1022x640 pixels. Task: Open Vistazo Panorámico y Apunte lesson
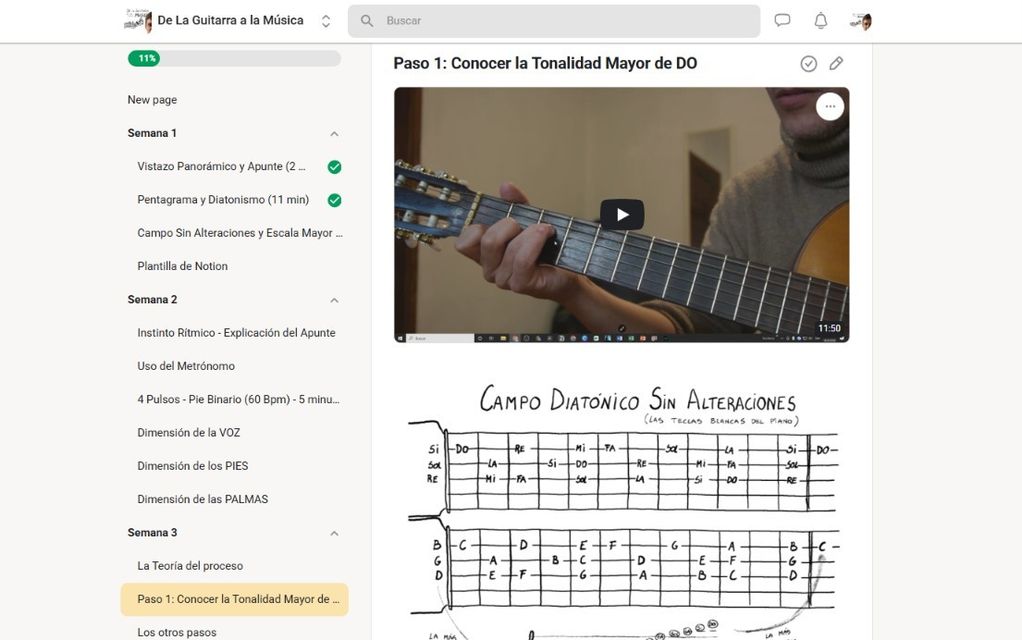point(221,166)
